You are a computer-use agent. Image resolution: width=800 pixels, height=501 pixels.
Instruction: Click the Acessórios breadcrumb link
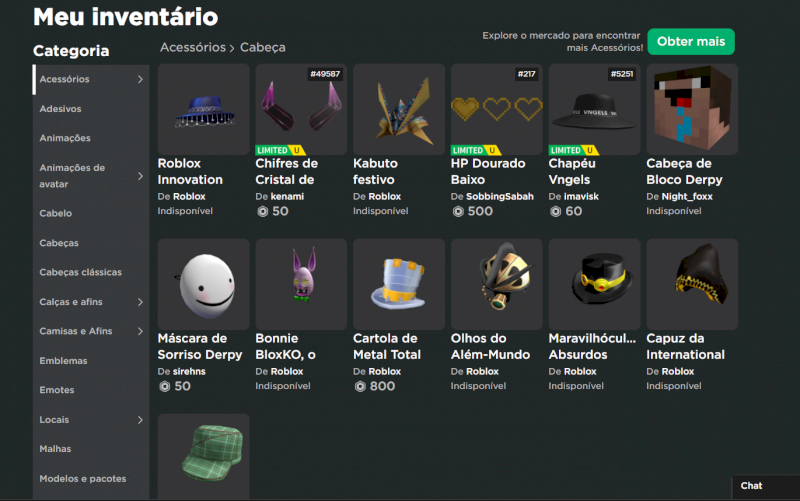193,47
